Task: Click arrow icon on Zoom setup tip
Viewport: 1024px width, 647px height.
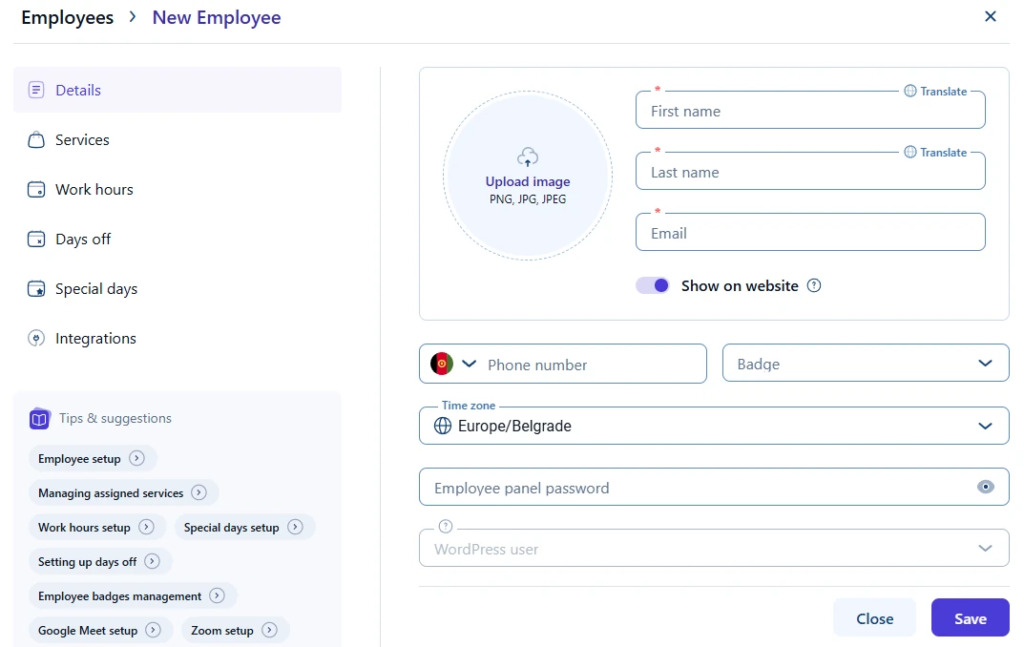Action: (x=269, y=630)
